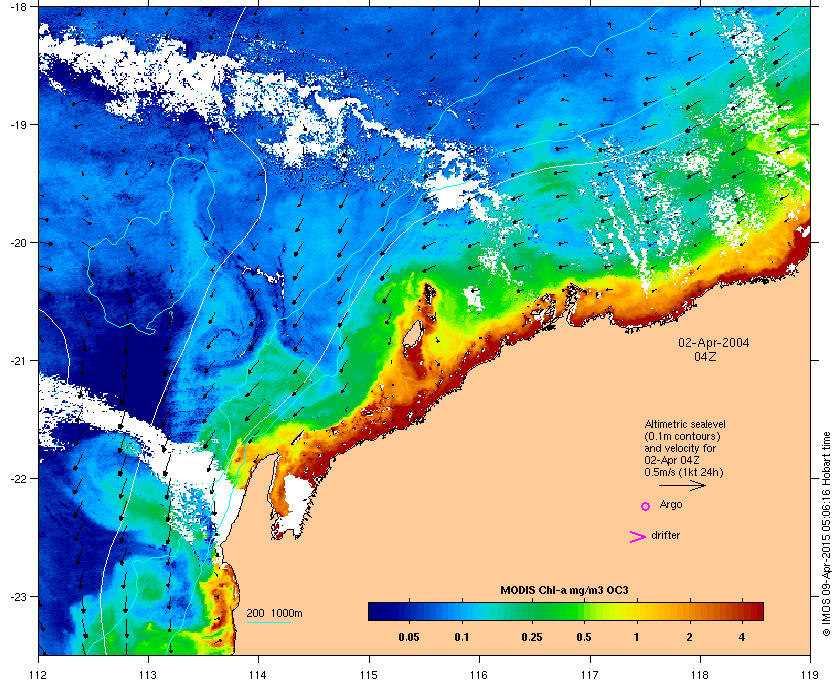Screen dimensions: 840x680
Task: Click the colorbar title 'MODIS Chl-a mg/m3 OC3'
Action: 564,591
